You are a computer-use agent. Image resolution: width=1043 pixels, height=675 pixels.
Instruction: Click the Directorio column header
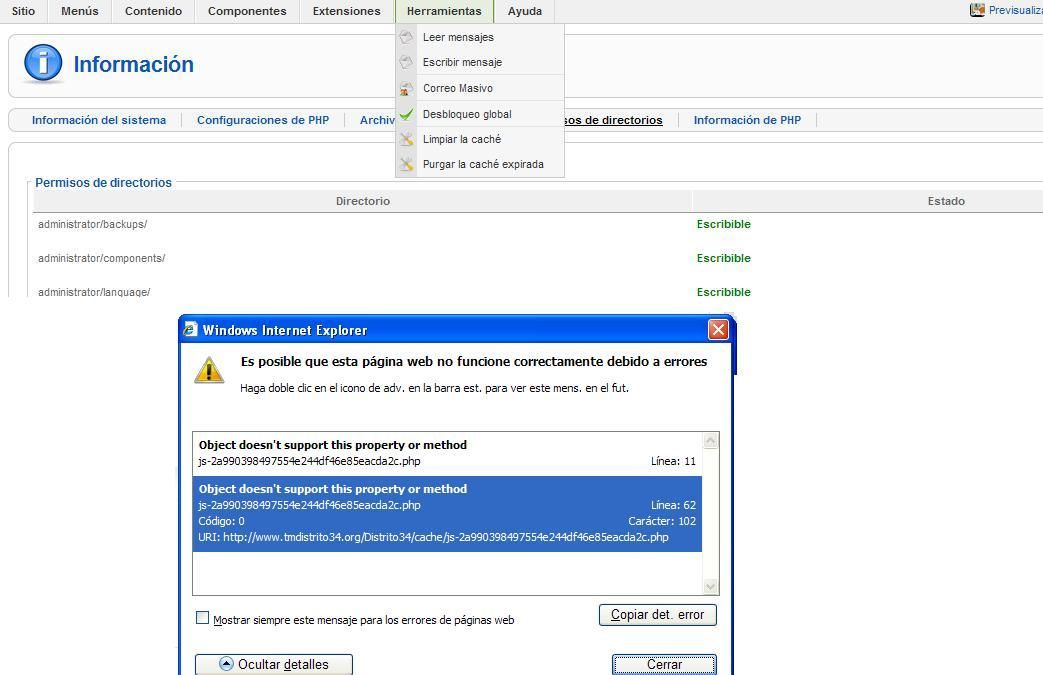click(x=363, y=201)
